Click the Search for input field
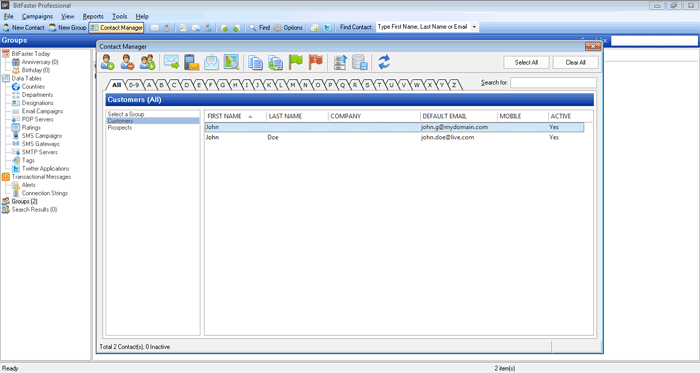 [553, 83]
